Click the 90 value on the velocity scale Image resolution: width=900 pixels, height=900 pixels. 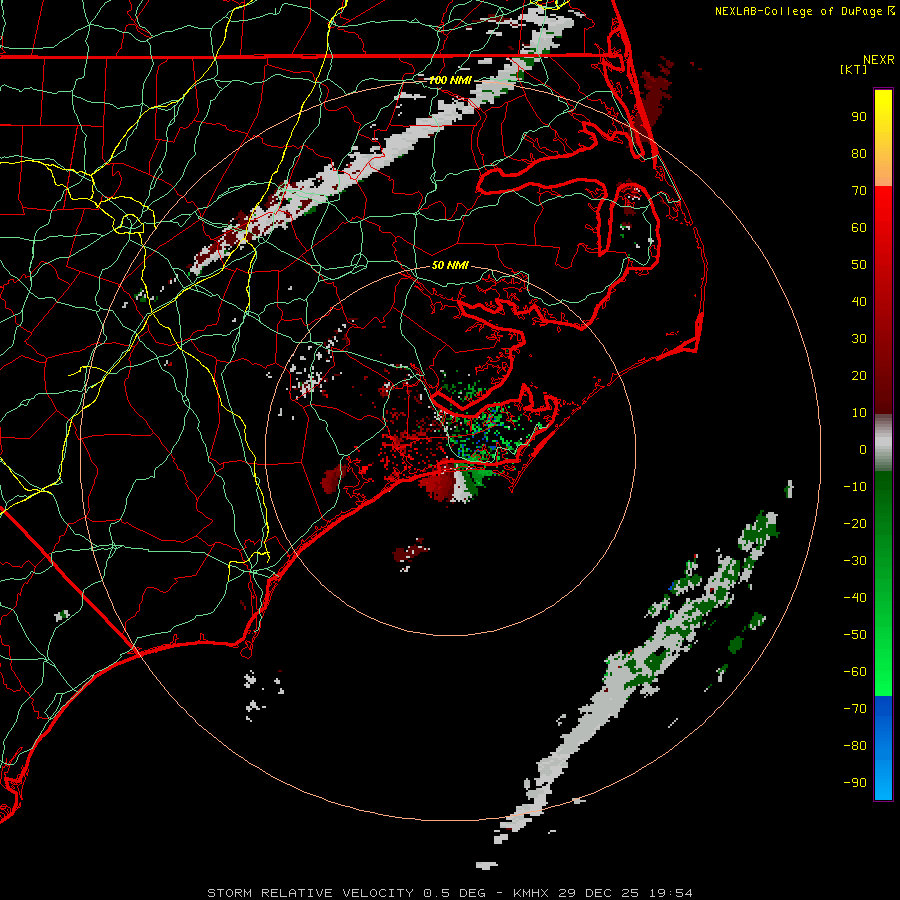859,117
